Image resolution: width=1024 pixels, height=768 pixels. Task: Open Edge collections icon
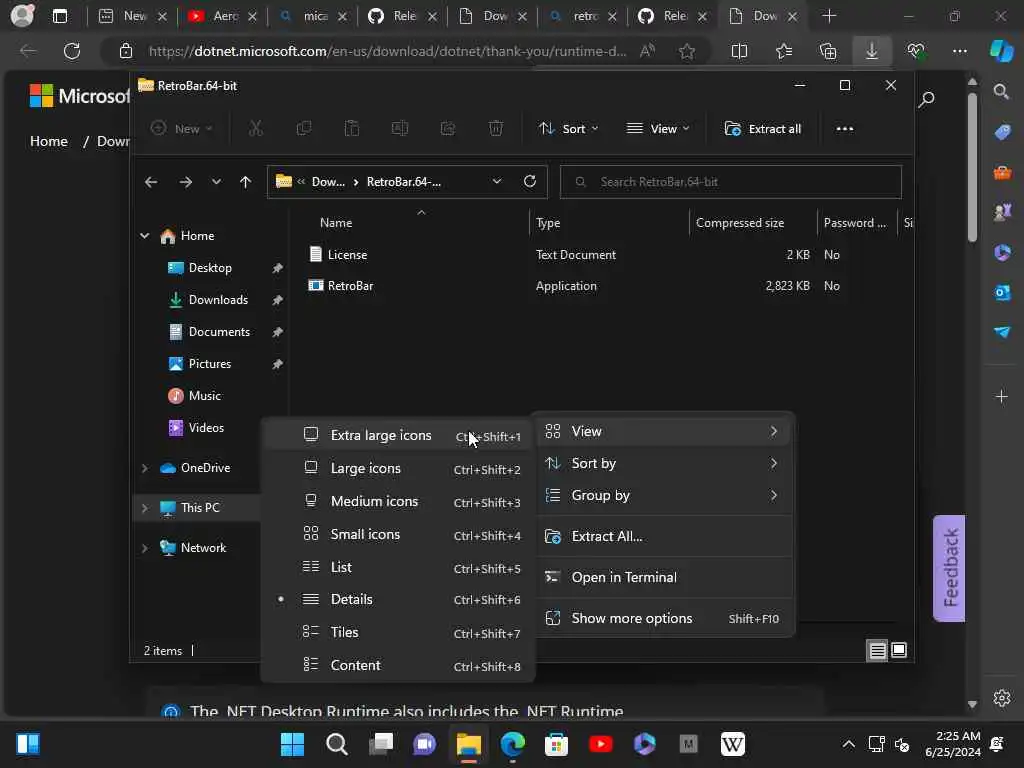[x=828, y=51]
